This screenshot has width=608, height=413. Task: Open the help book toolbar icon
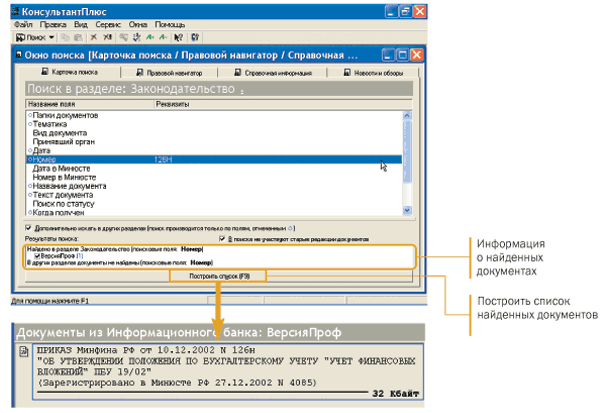coord(195,37)
